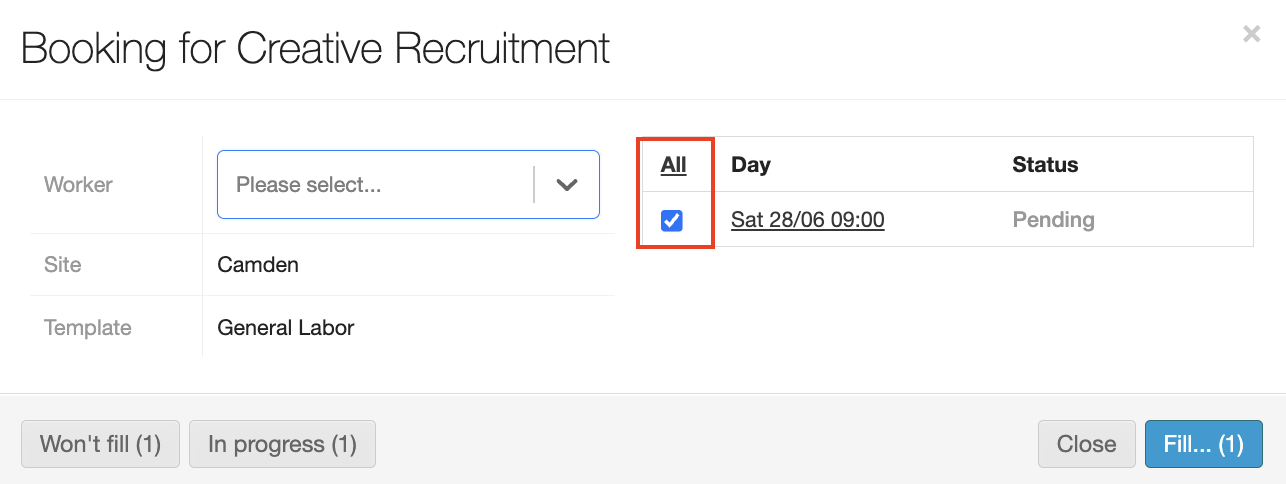This screenshot has width=1286, height=484.
Task: Click the Camden site value
Action: click(258, 265)
